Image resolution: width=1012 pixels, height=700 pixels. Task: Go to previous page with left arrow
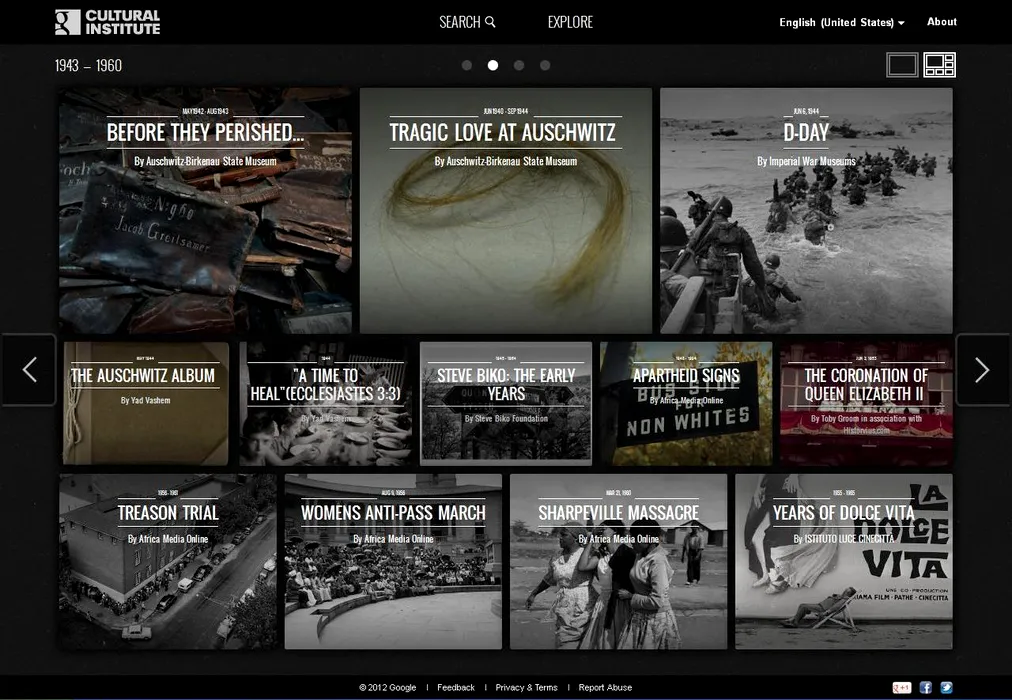29,370
